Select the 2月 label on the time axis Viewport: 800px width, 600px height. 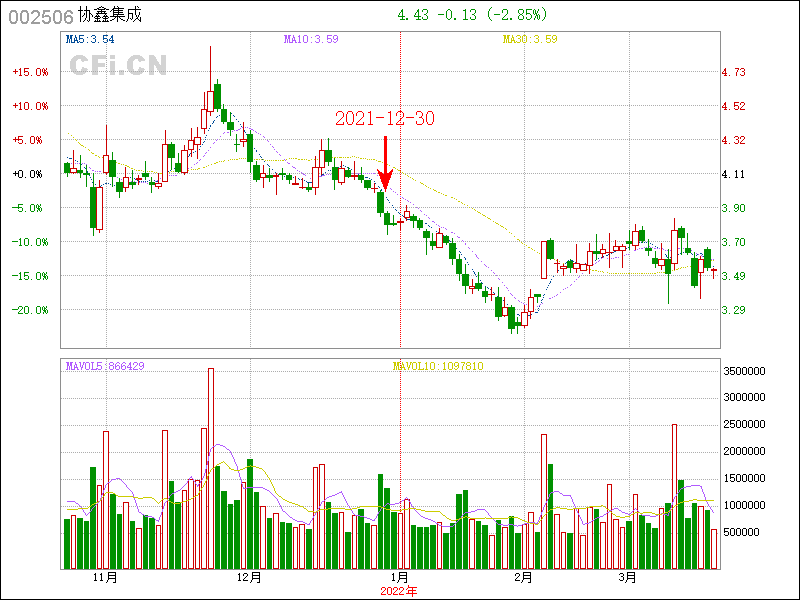click(x=523, y=578)
